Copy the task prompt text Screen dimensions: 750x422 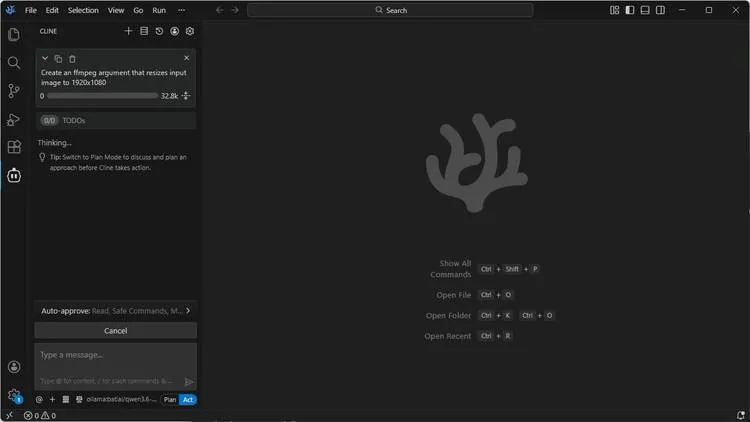(x=58, y=59)
